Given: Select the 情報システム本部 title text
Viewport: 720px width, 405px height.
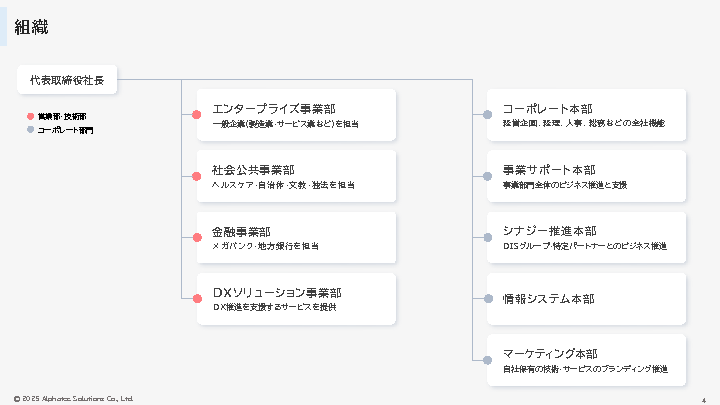Looking at the screenshot, I should click(548, 299).
